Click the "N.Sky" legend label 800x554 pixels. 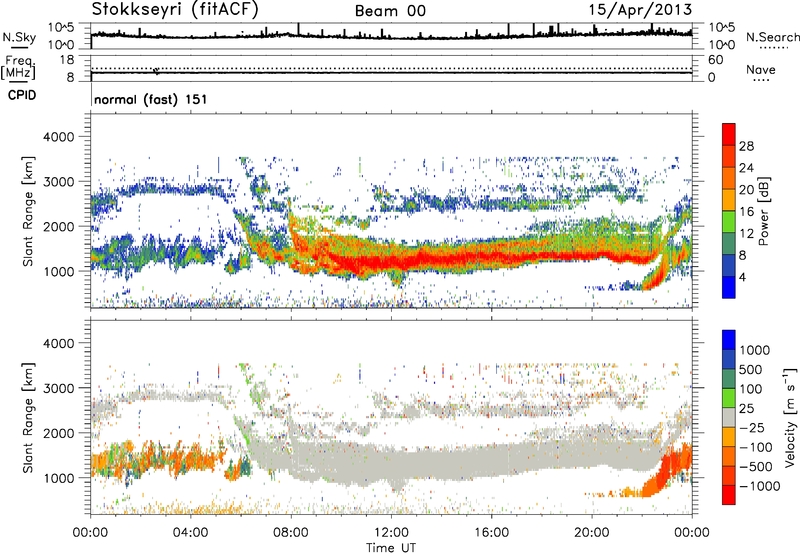coord(19,37)
